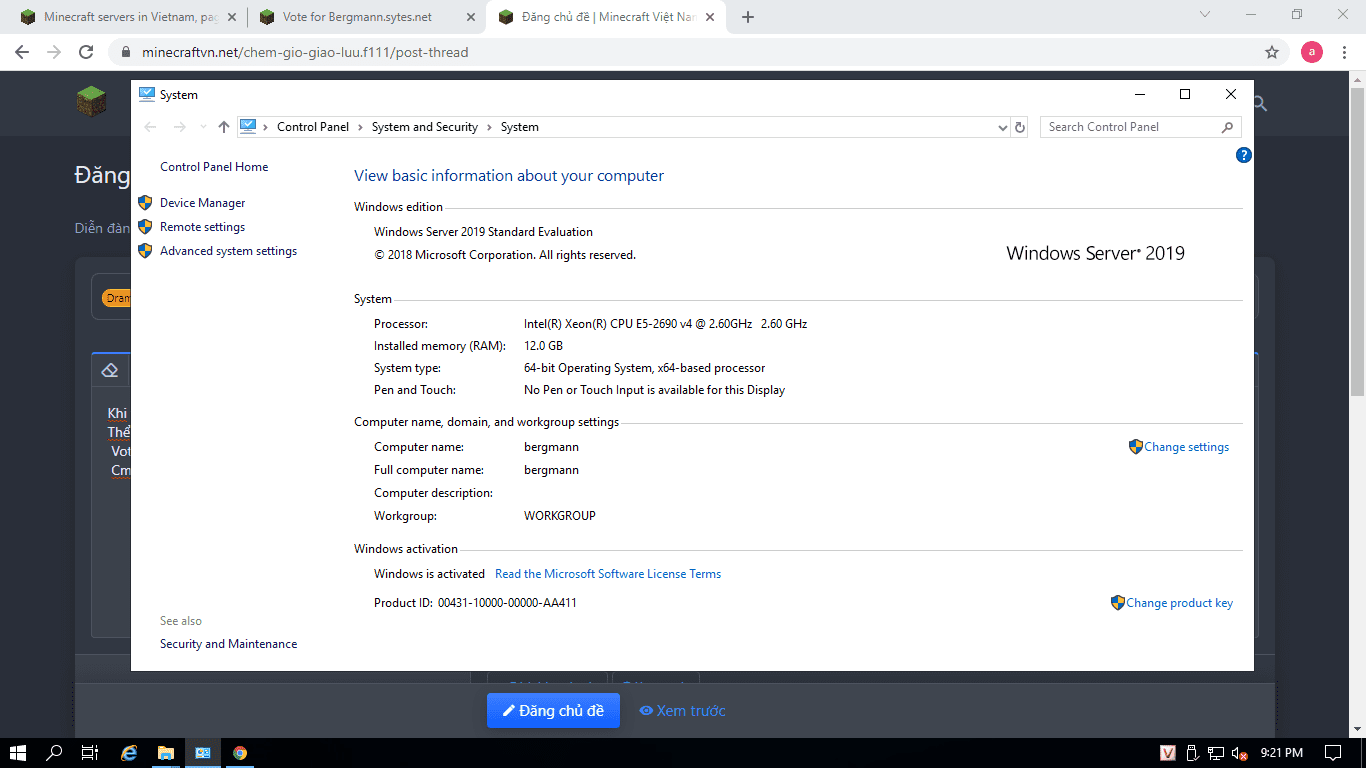The height and width of the screenshot is (768, 1366).
Task: Click the blue Đăng chủ đề button
Action: [553, 711]
